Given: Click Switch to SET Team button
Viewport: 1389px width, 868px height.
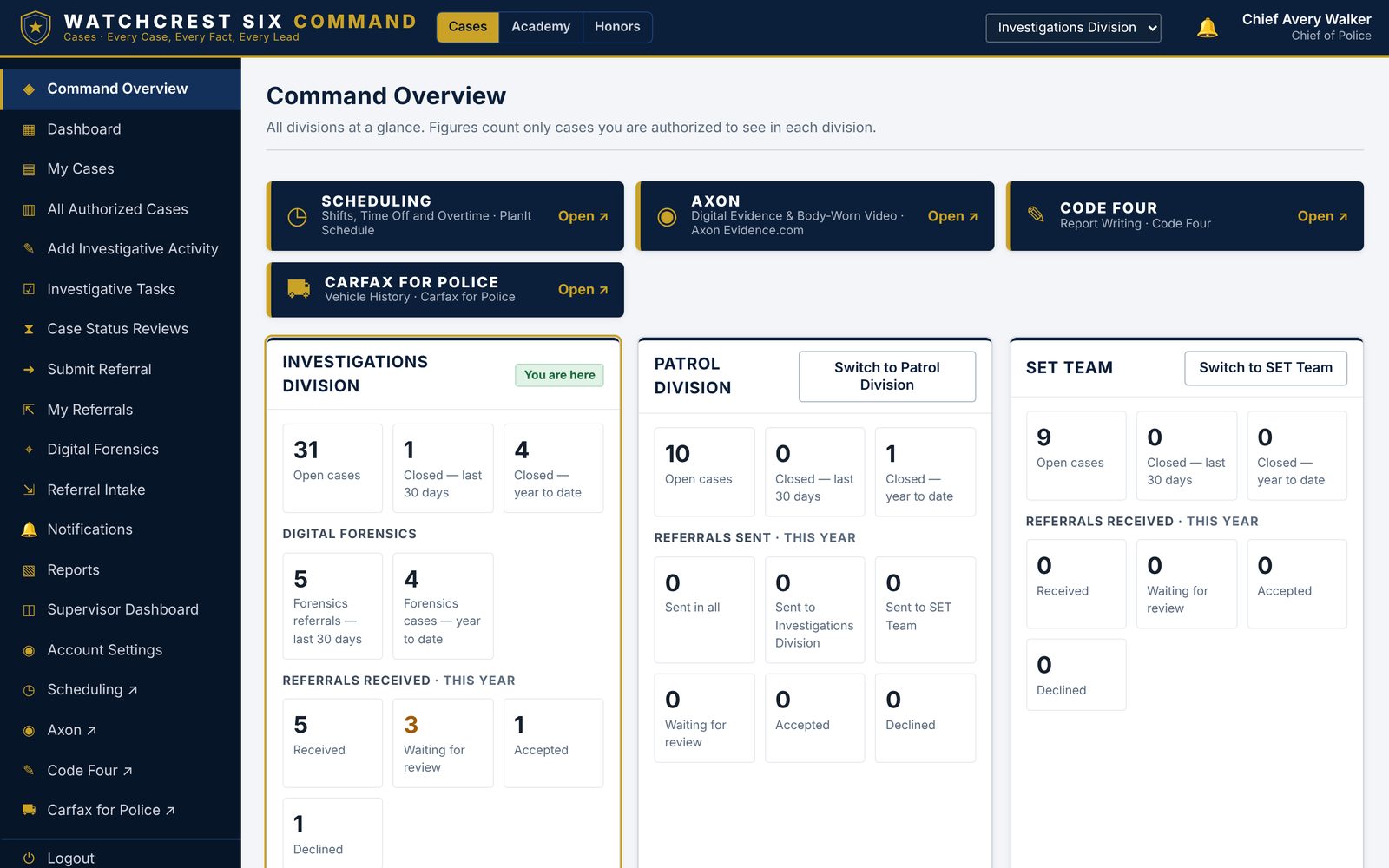Looking at the screenshot, I should tap(1265, 368).
